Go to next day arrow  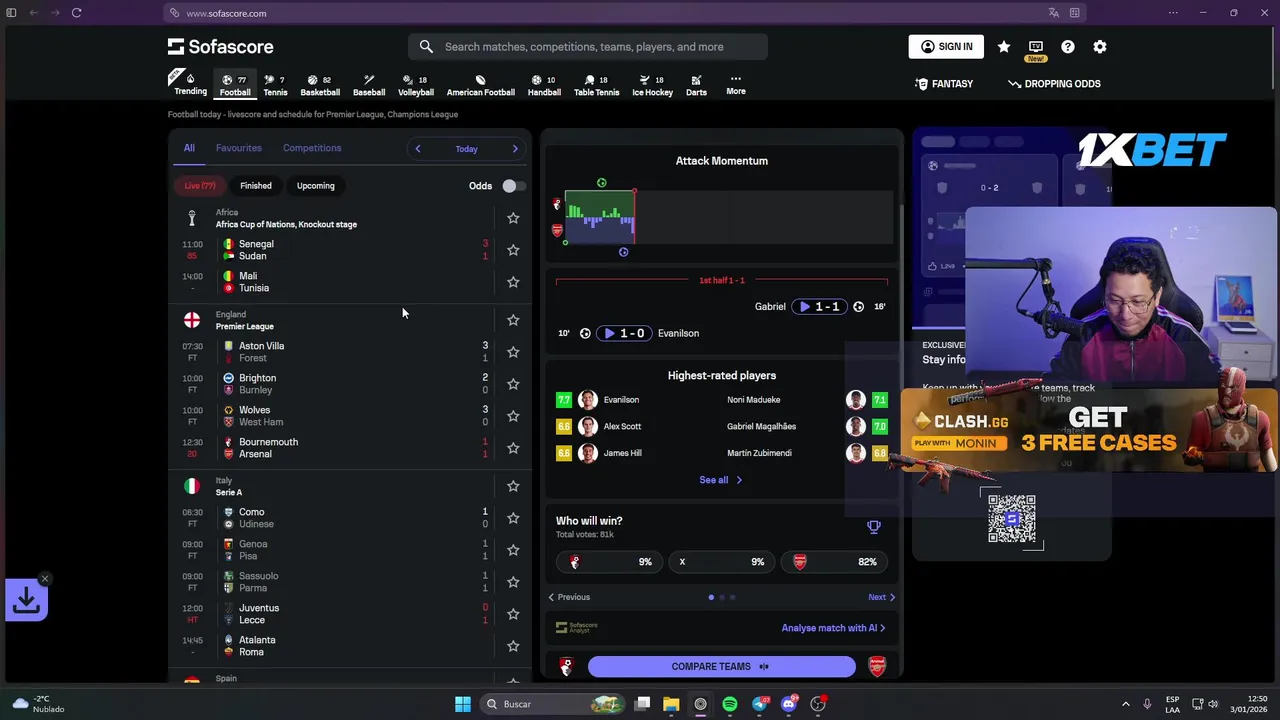pos(515,149)
